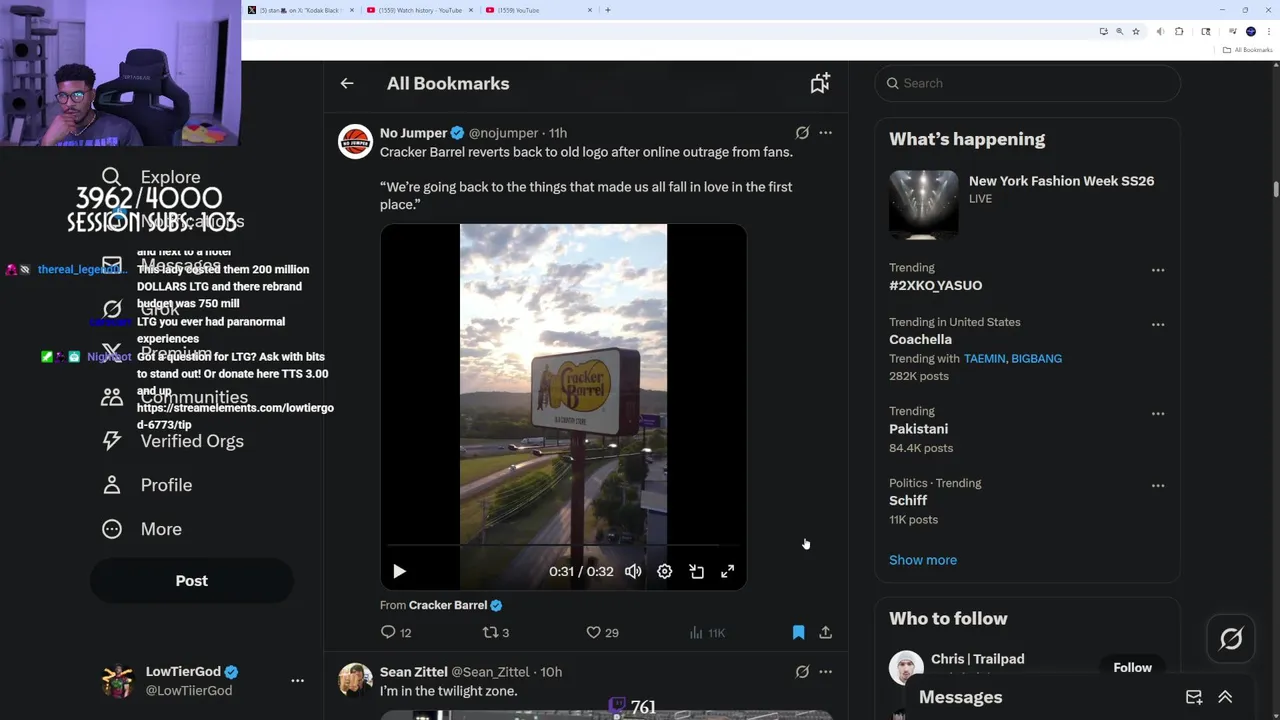Open the Chrome profile avatar
This screenshot has width=1280, height=720.
(x=1250, y=31)
